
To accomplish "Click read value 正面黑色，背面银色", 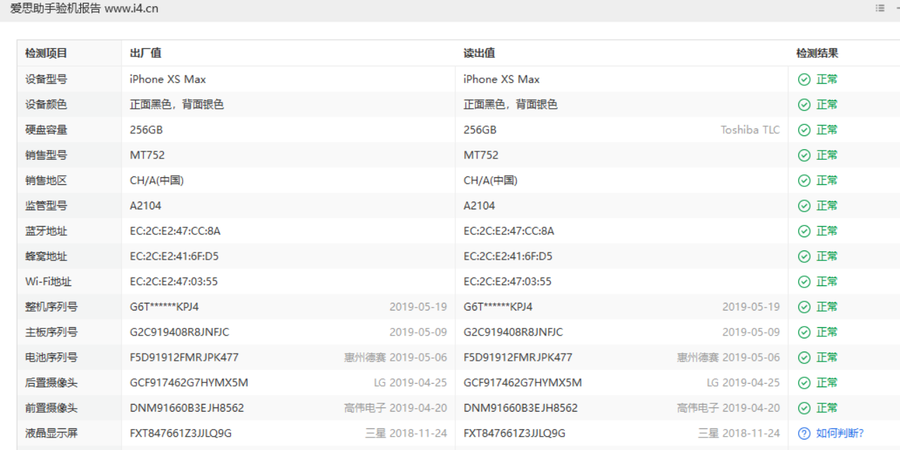I will (x=511, y=104).
